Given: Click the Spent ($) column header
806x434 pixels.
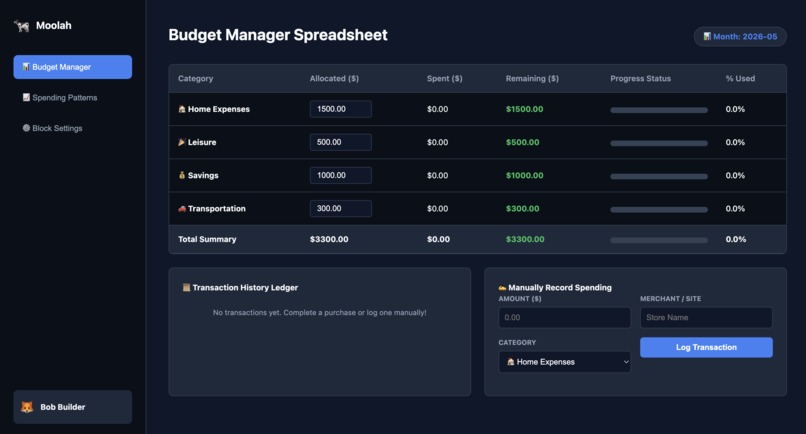Looking at the screenshot, I should [x=445, y=79].
